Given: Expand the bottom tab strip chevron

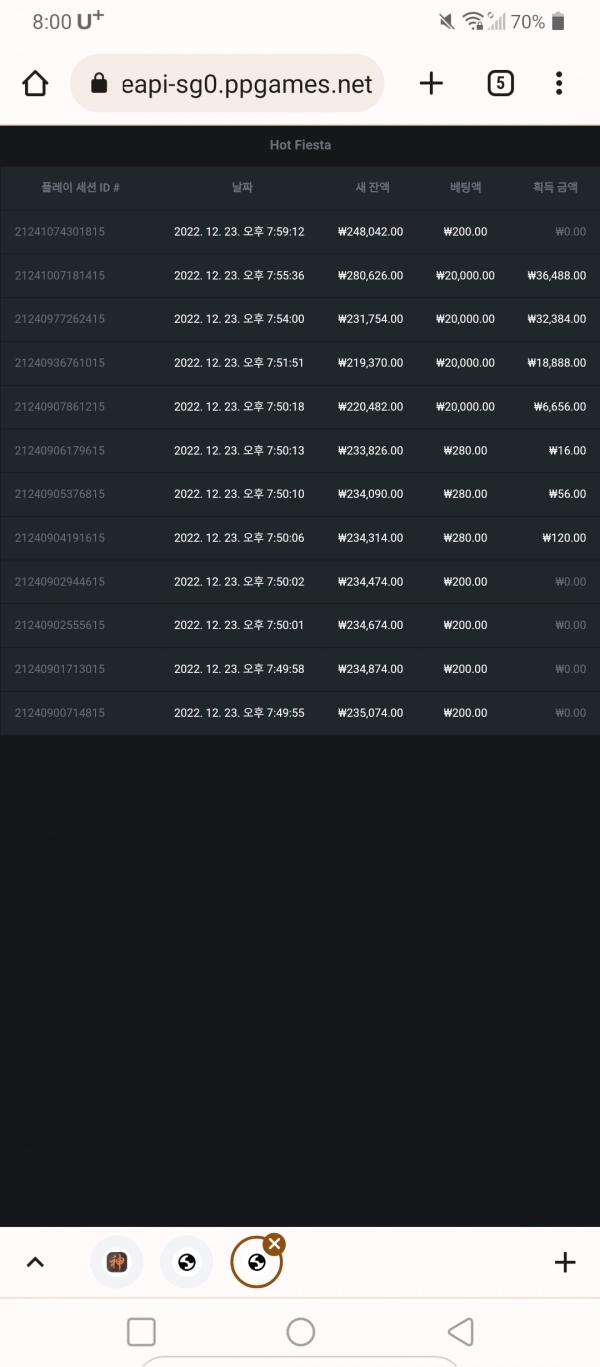Looking at the screenshot, I should [x=35, y=1262].
